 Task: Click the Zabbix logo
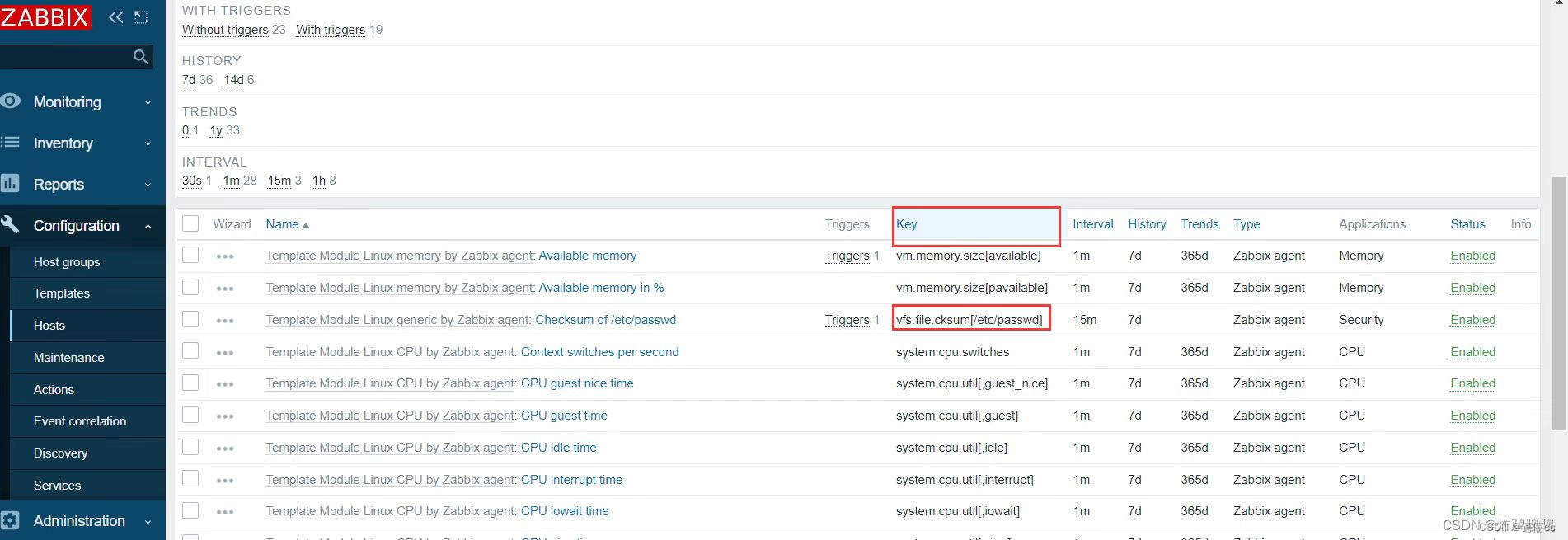click(x=45, y=16)
